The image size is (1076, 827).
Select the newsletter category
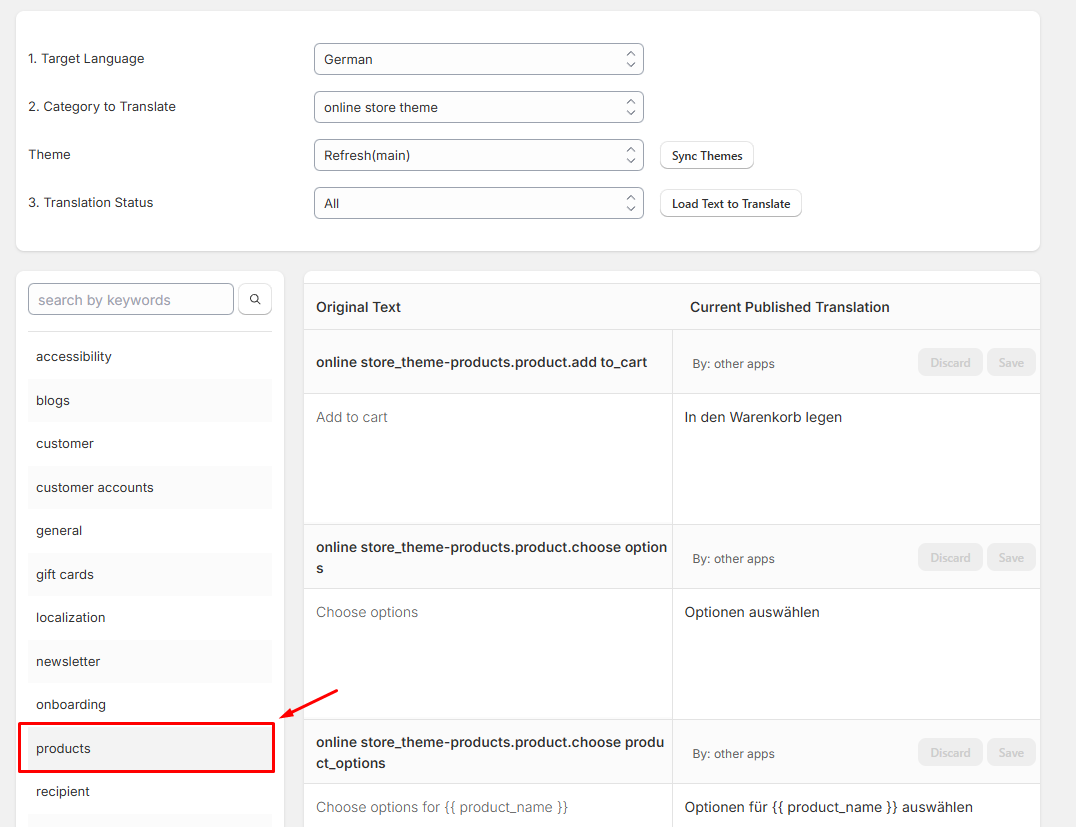(x=150, y=662)
